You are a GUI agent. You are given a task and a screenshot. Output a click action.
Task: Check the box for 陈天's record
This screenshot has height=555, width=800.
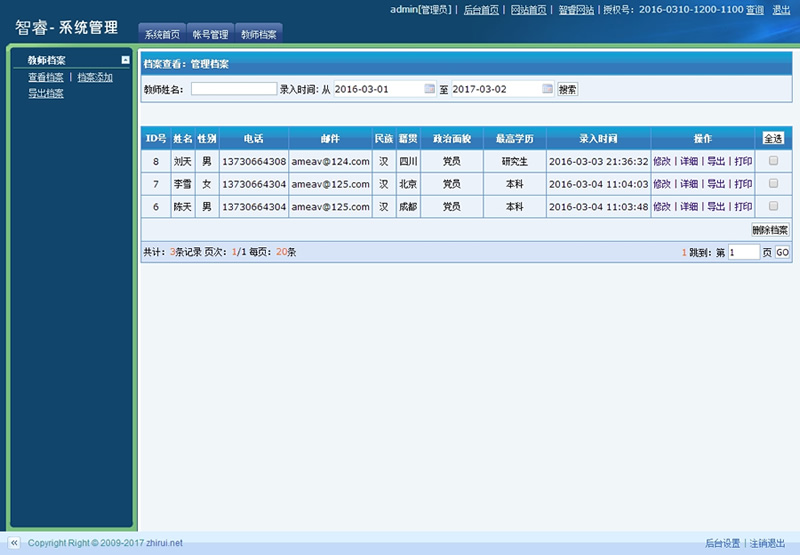(x=773, y=206)
